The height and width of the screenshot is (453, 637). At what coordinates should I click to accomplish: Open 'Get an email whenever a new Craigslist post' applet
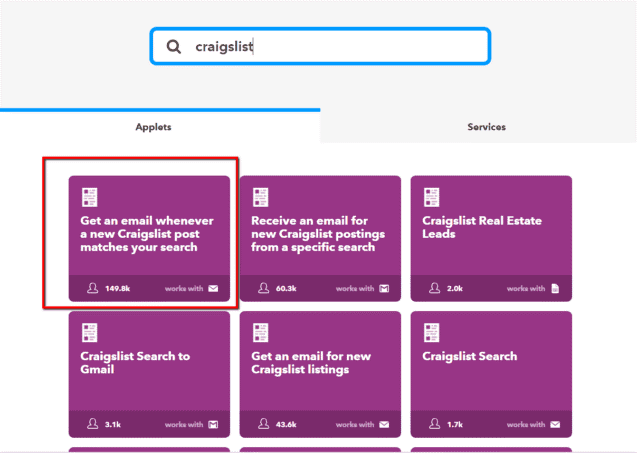pos(149,238)
